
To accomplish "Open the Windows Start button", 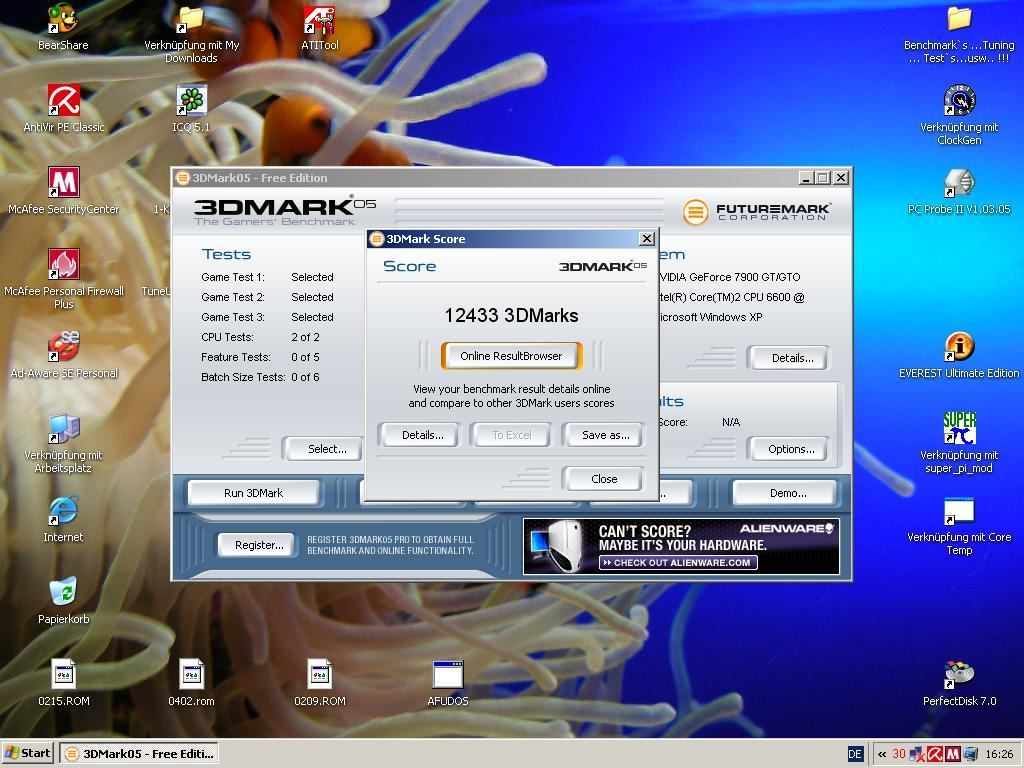I will pyautogui.click(x=27, y=753).
